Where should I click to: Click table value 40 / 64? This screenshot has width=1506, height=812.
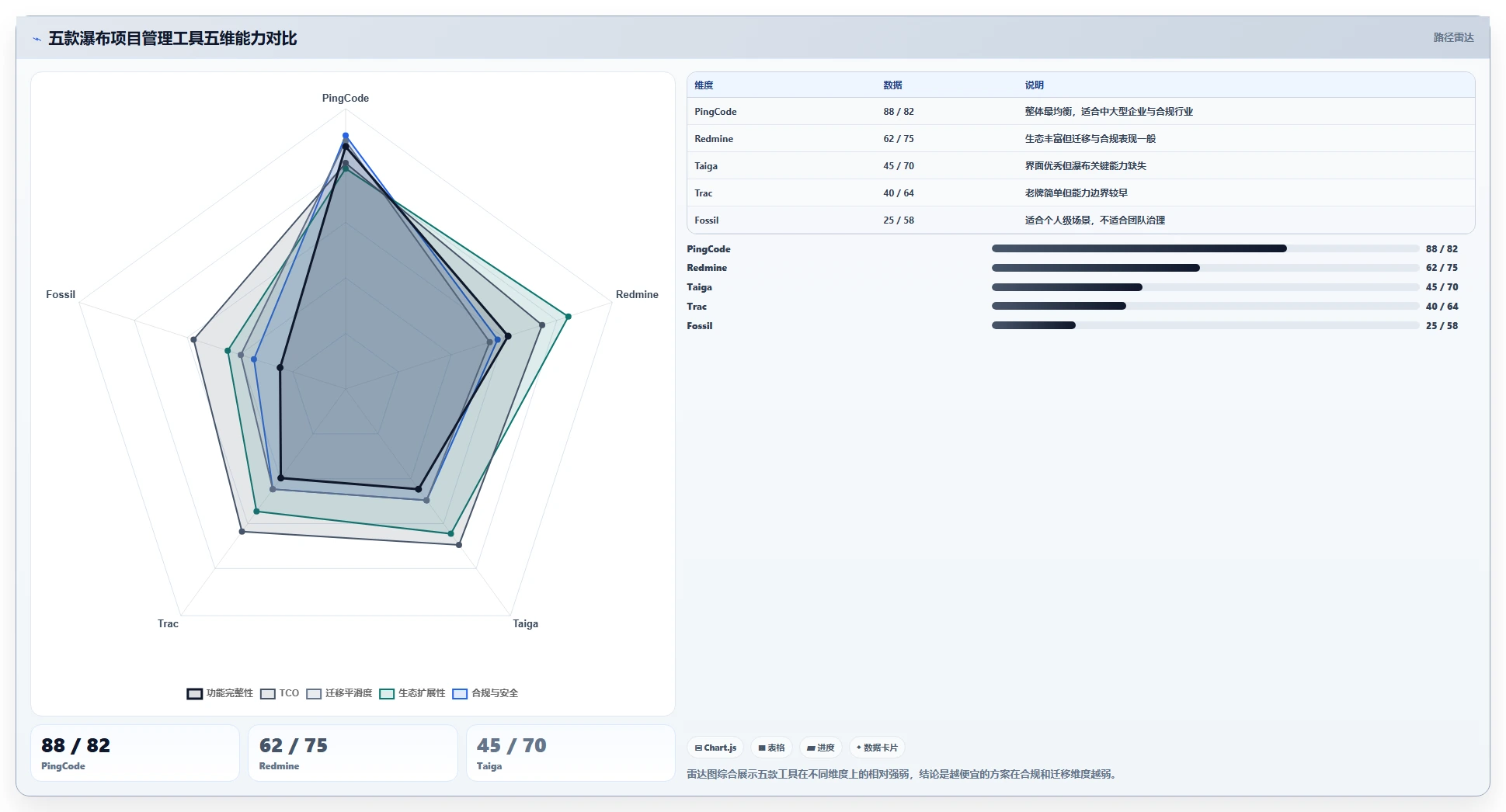(x=899, y=193)
